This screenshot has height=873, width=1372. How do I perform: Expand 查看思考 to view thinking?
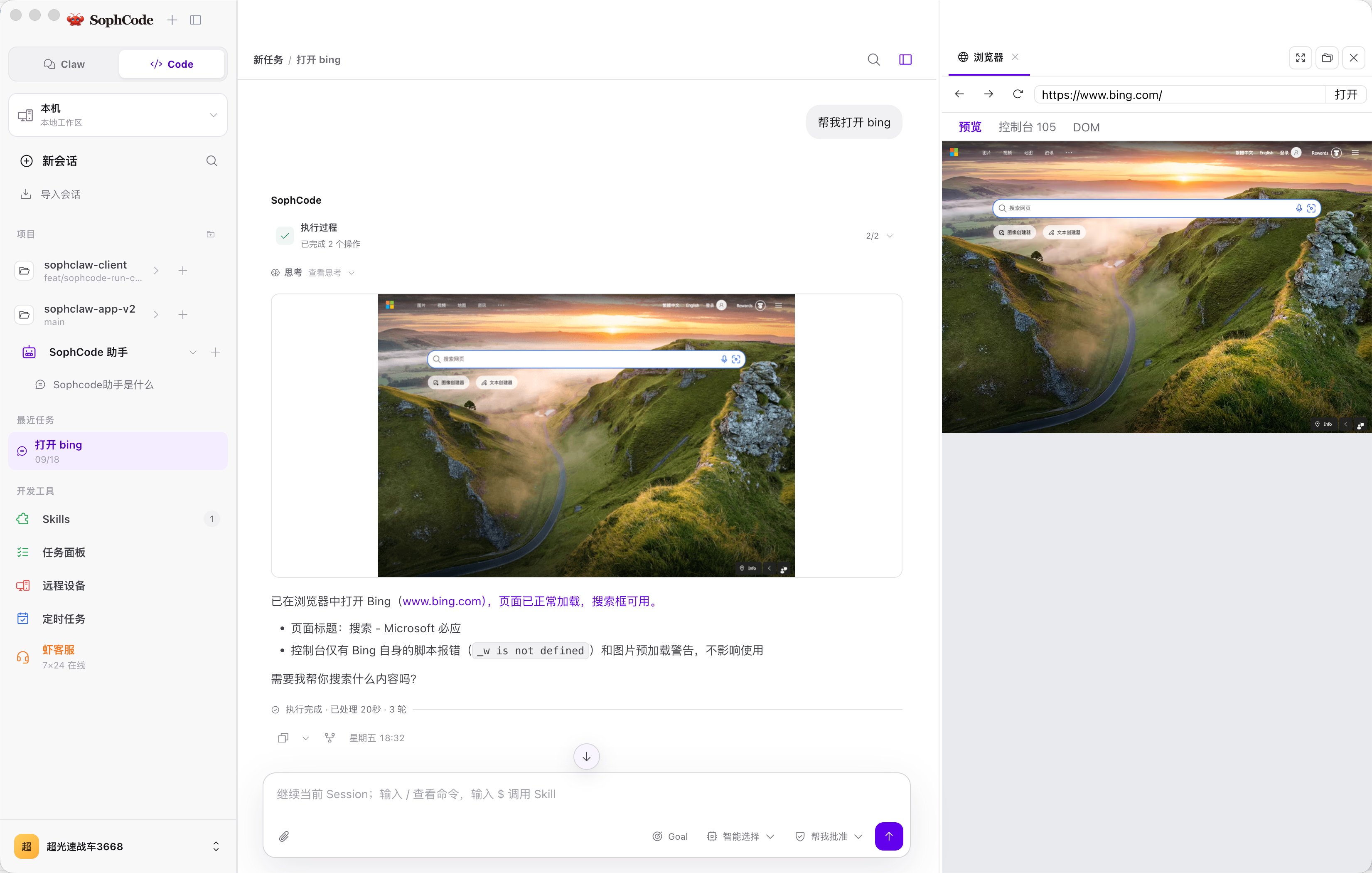(x=331, y=273)
